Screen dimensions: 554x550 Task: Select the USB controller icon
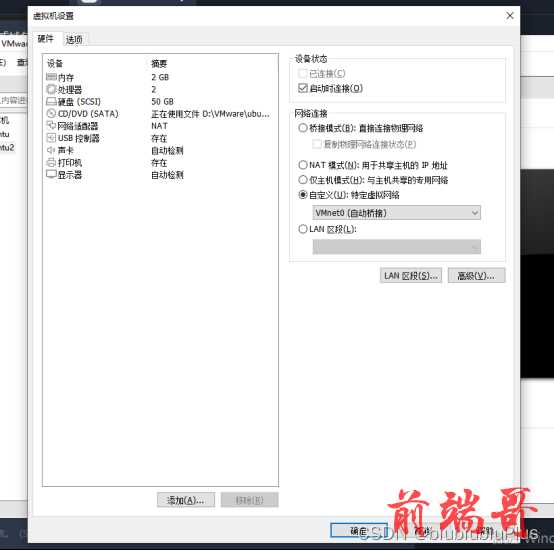click(x=51, y=138)
